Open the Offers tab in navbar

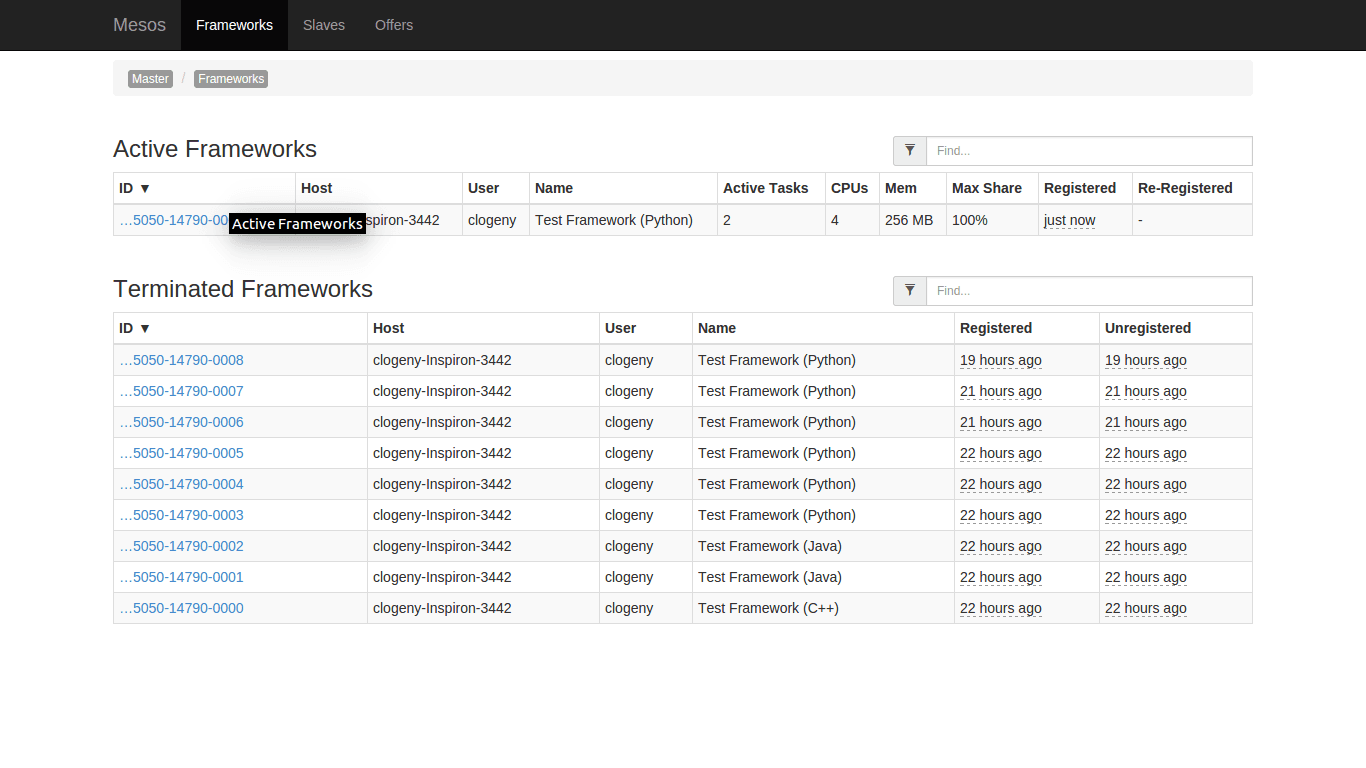pos(394,25)
